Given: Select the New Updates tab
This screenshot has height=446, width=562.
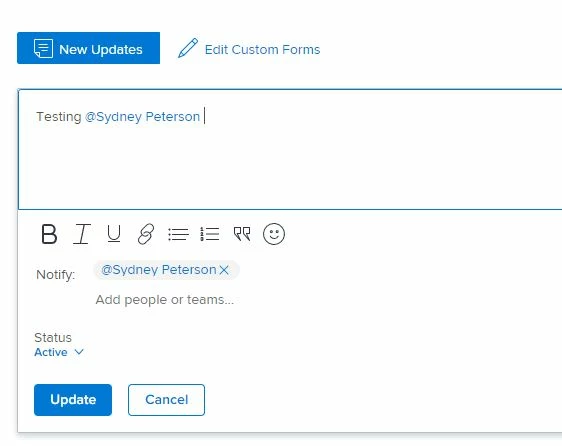Looking at the screenshot, I should 88,48.
